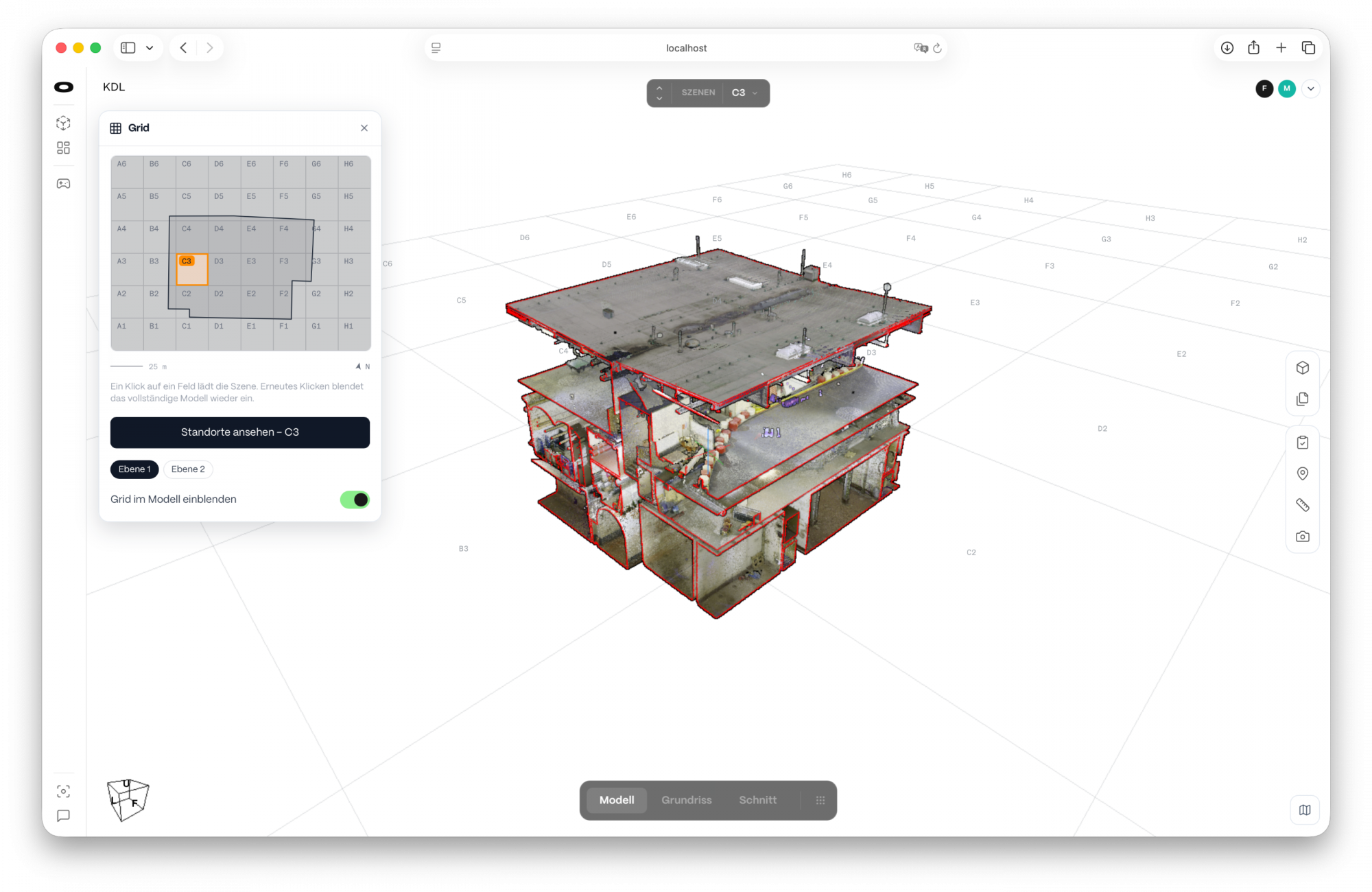This screenshot has width=1372, height=892.
Task: Open the cube object tool on right toolbar
Action: point(1302,368)
